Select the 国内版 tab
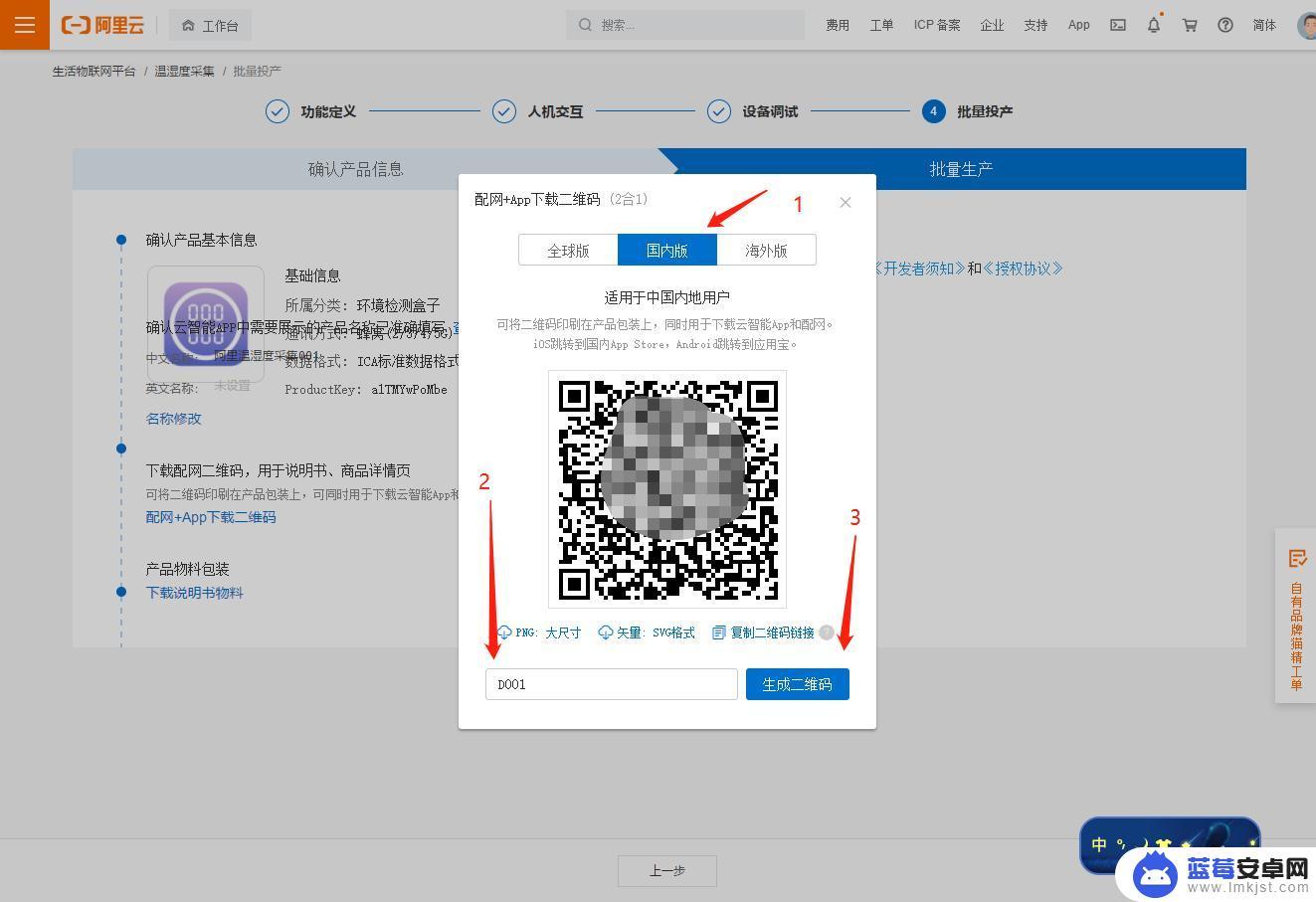Screen dimensions: 1316x902 click(667, 251)
